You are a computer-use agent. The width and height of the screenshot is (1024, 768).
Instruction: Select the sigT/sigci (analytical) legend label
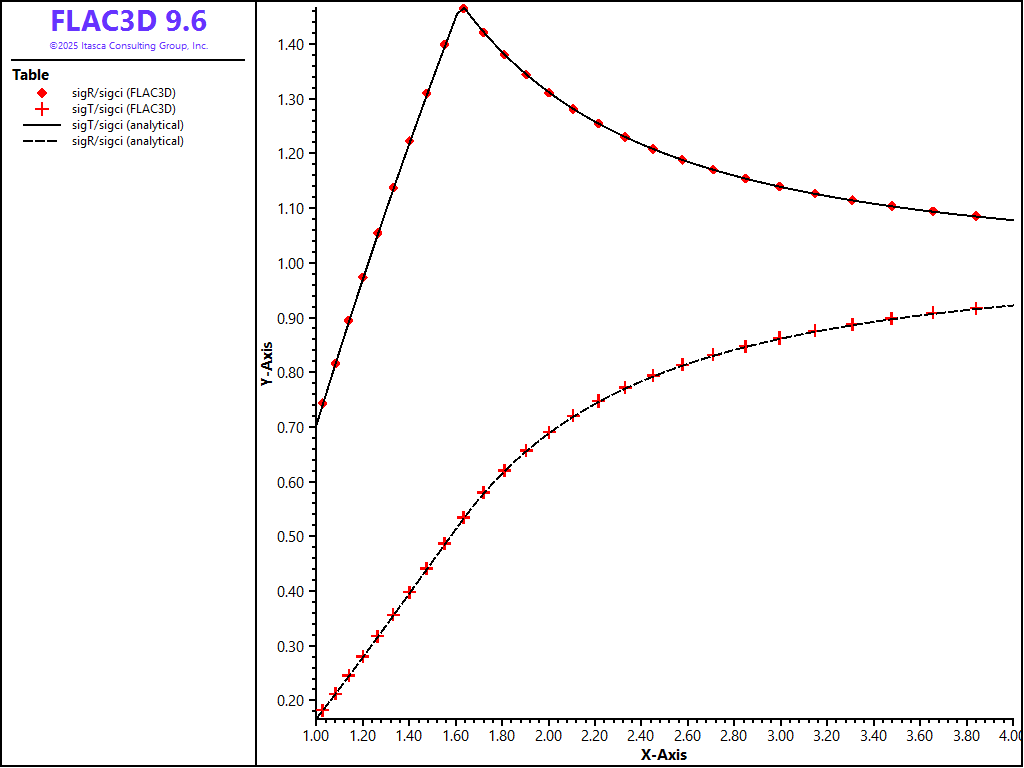click(127, 125)
